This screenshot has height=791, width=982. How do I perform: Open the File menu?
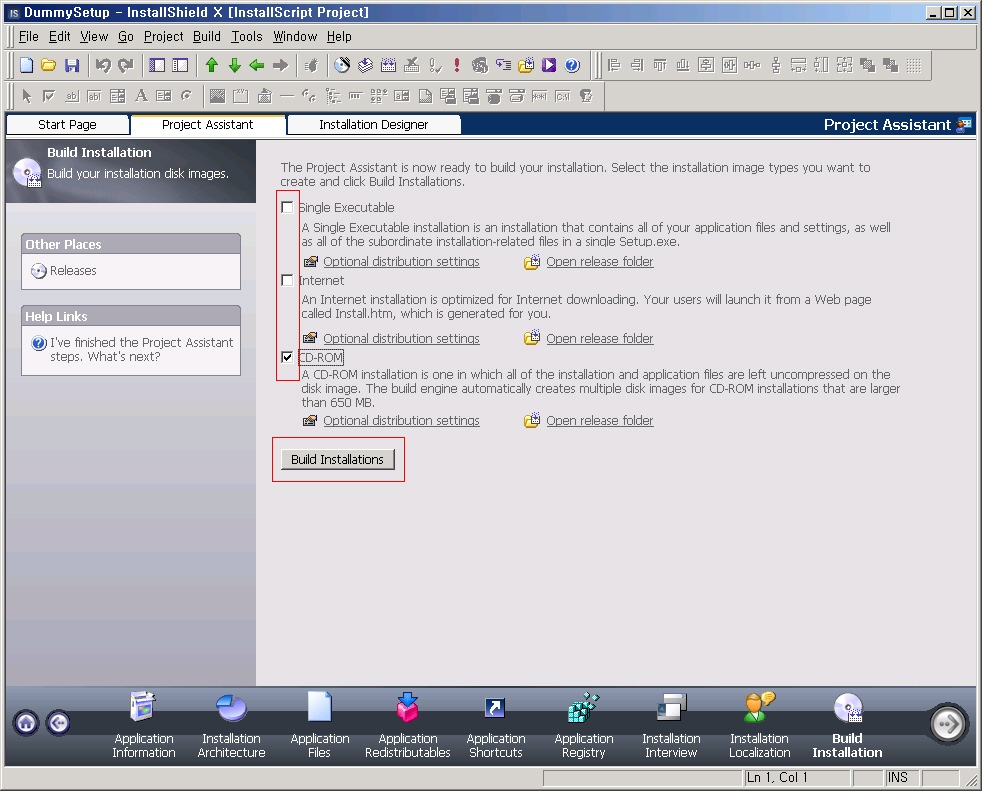28,36
